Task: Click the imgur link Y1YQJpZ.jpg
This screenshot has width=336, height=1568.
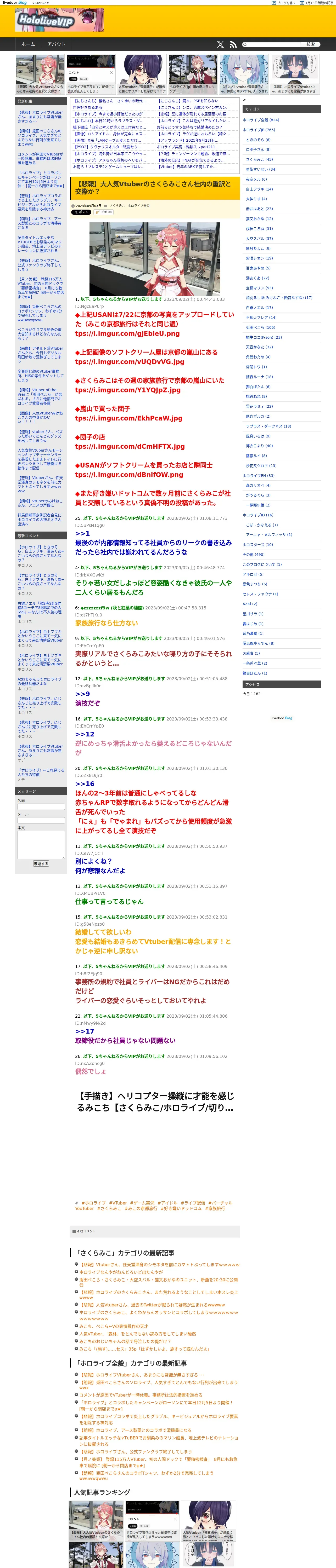Action: coord(127,390)
